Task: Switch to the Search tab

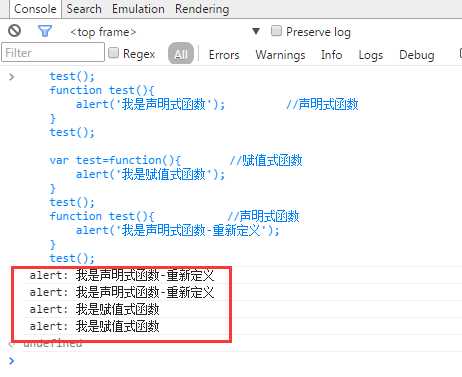Action: coord(84,9)
